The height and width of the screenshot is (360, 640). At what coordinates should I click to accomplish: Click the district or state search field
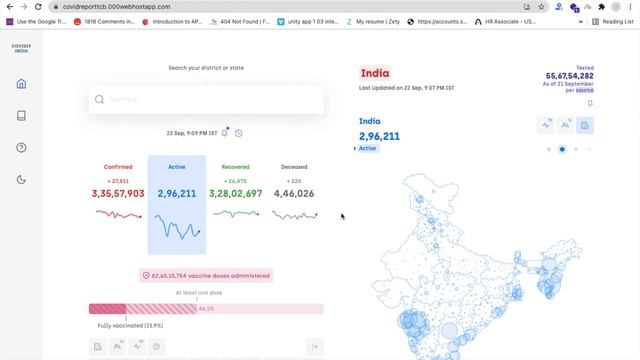pyautogui.click(x=206, y=99)
